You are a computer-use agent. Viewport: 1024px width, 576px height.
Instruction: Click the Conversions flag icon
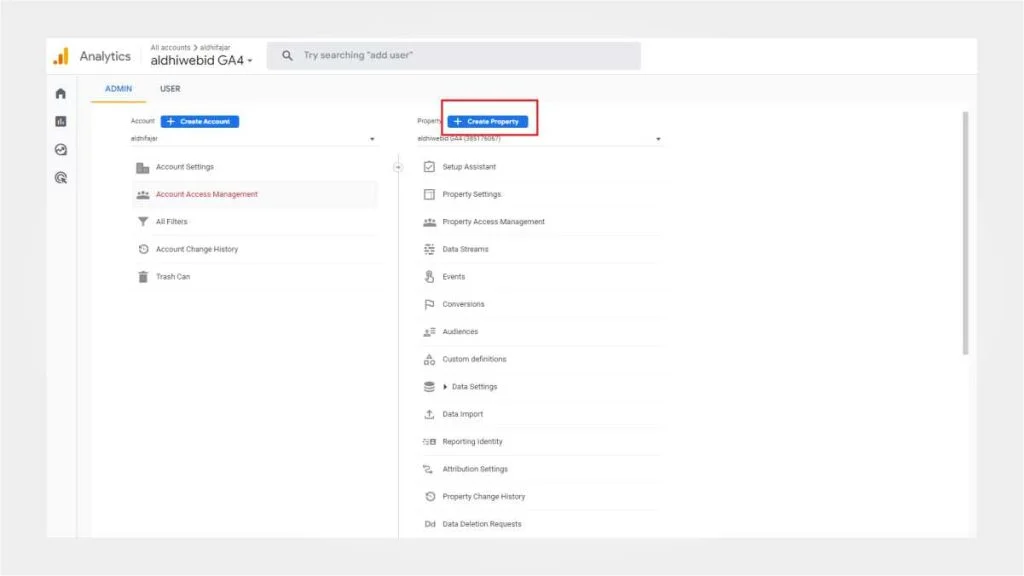point(429,304)
